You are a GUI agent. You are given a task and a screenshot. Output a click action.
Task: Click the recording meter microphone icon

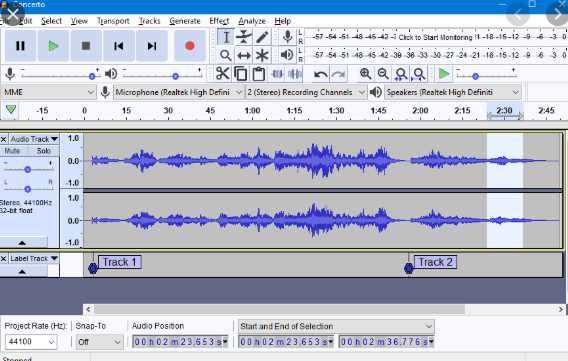(288, 37)
